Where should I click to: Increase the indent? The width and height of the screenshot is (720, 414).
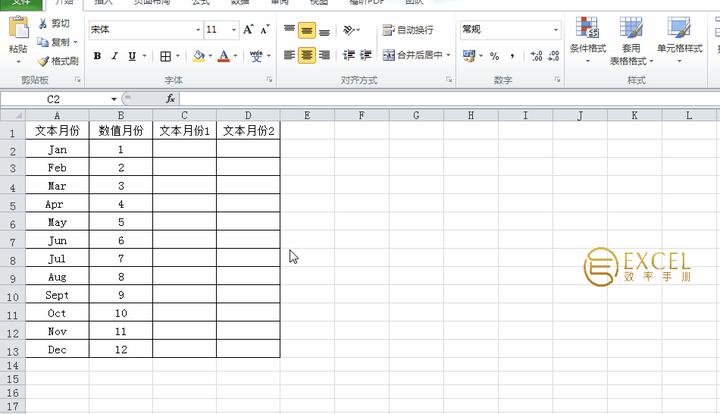(x=366, y=56)
